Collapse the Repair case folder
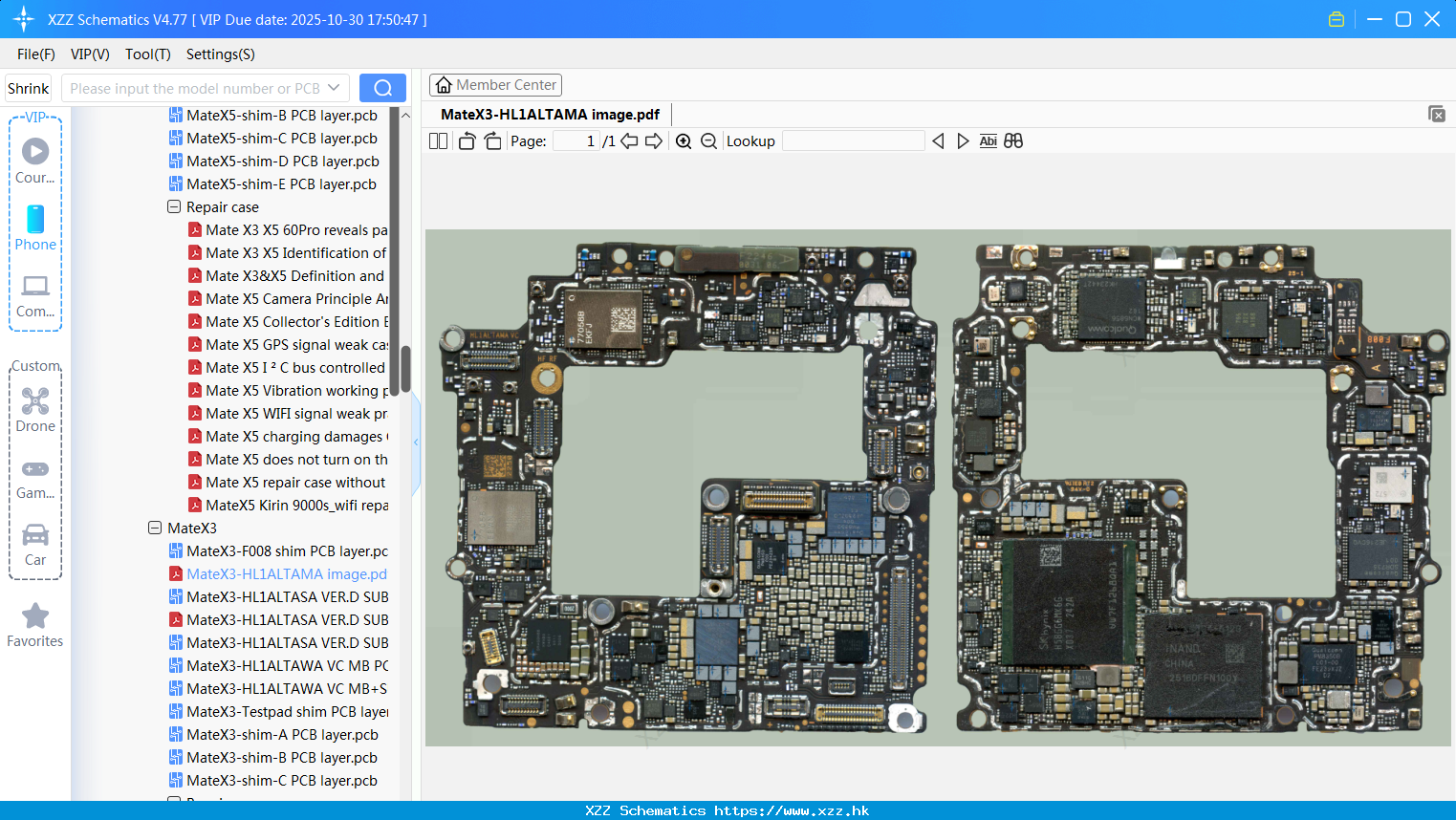Image resolution: width=1456 pixels, height=820 pixels. (x=174, y=206)
